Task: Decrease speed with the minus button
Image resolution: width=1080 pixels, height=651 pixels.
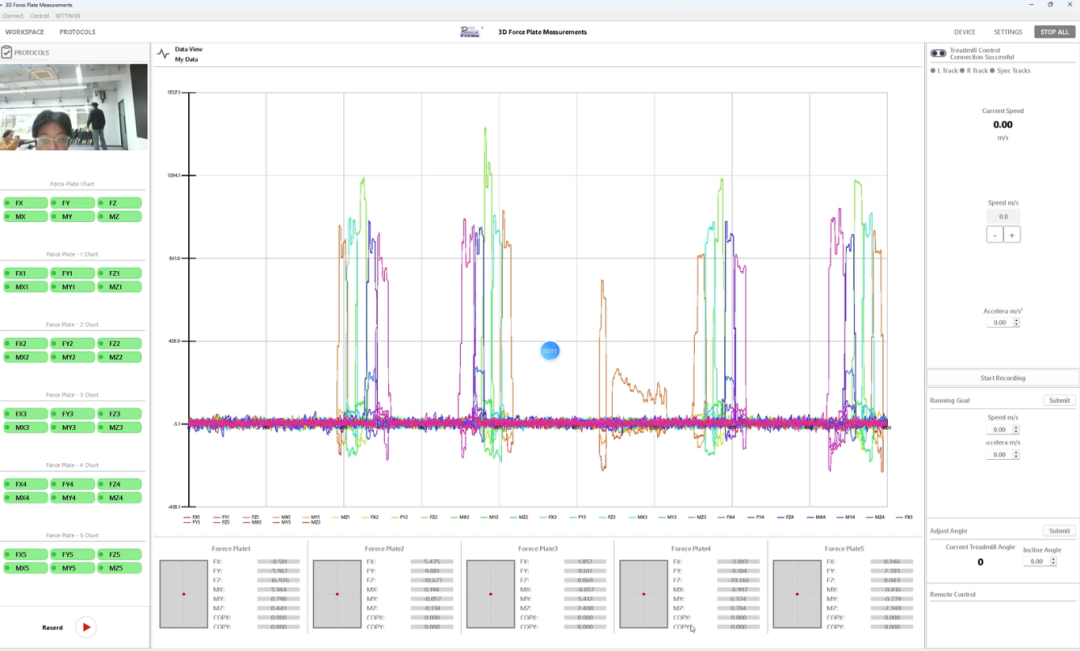Action: (994, 234)
